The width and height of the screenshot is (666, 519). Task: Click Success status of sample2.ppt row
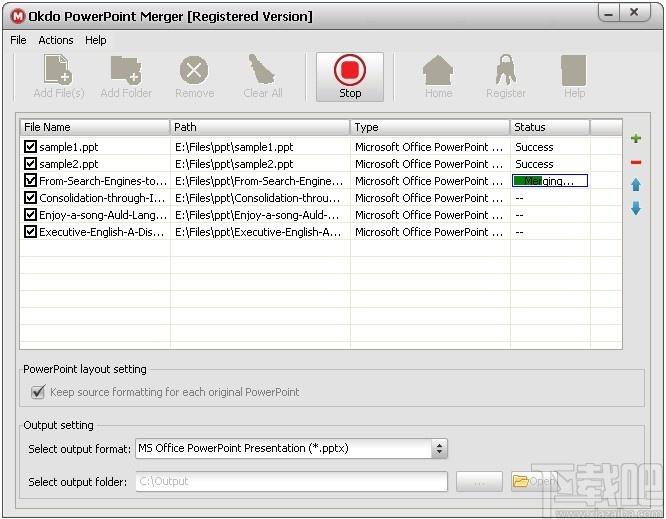pyautogui.click(x=534, y=164)
